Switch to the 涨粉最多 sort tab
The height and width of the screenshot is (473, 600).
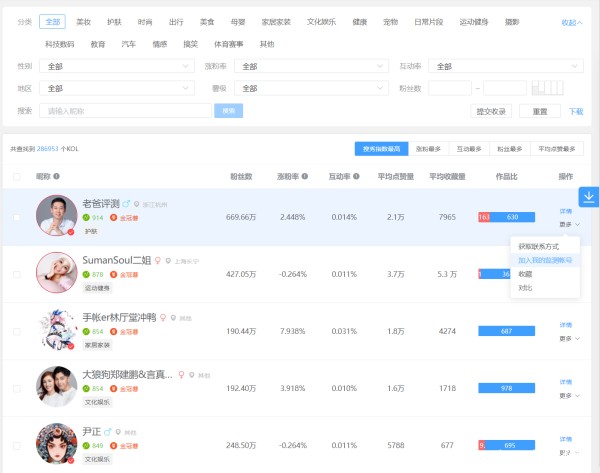[428, 149]
